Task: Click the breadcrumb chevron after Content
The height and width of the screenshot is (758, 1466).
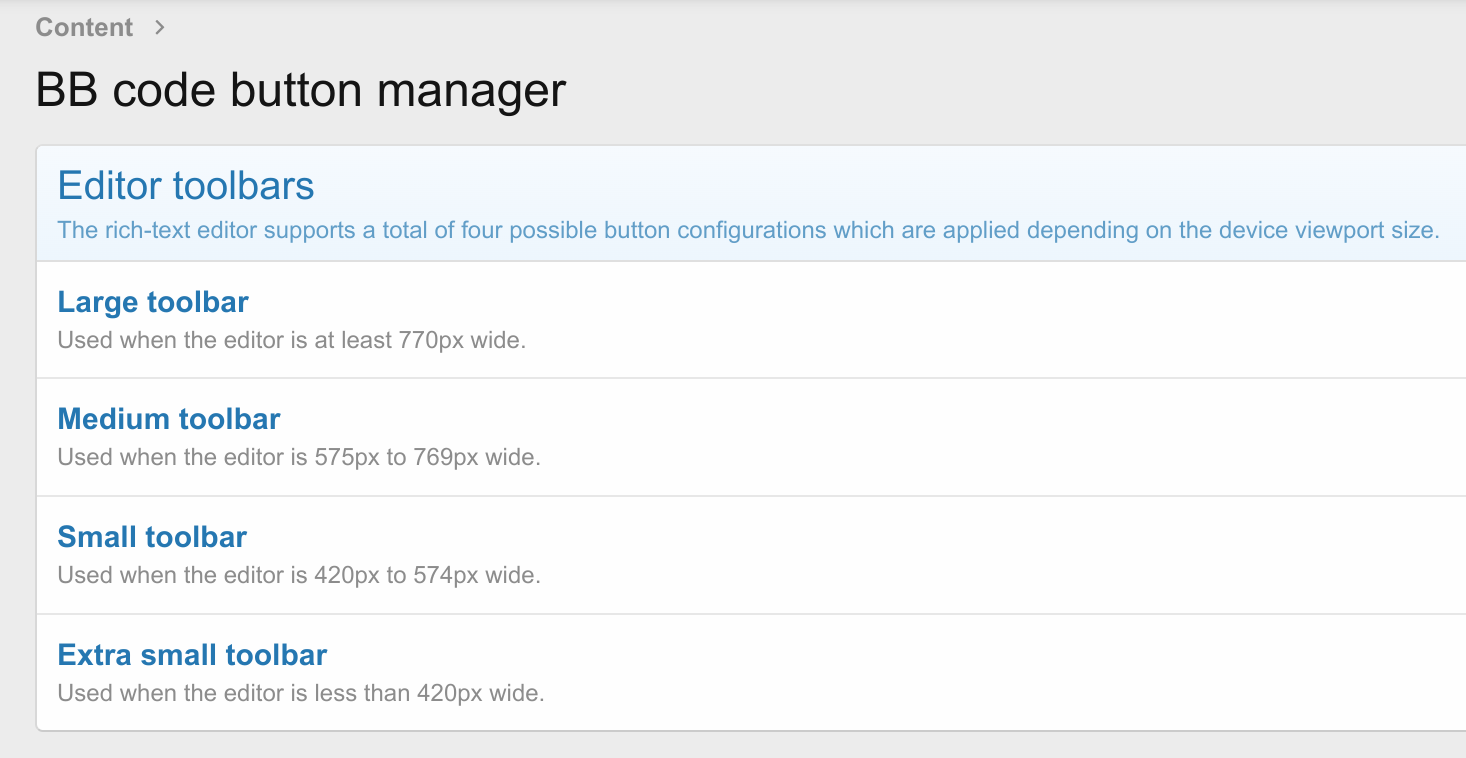Action: (159, 27)
